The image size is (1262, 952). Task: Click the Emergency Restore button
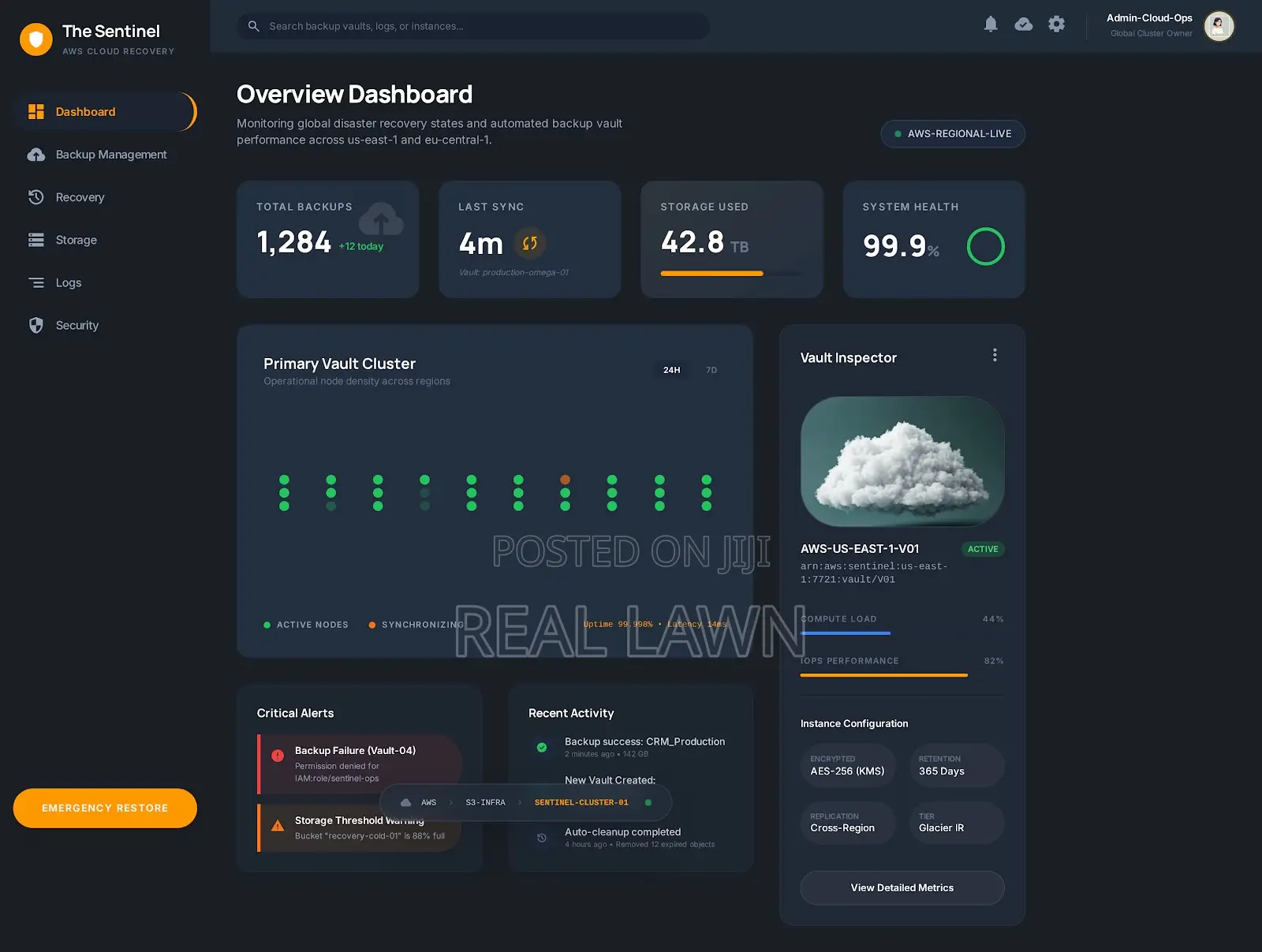point(105,808)
